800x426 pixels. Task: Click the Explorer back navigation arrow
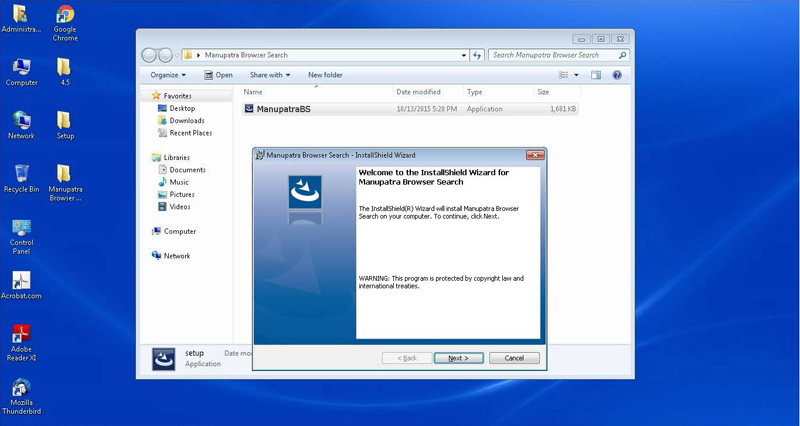[x=149, y=55]
